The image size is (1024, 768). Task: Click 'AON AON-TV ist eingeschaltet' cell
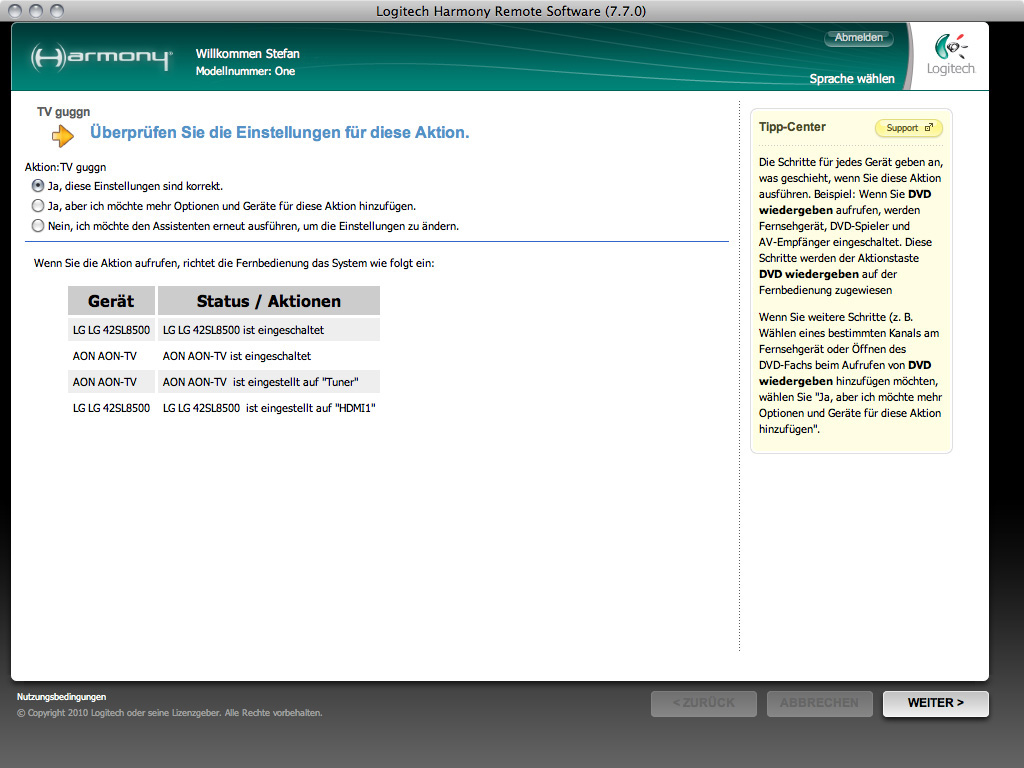[x=268, y=356]
